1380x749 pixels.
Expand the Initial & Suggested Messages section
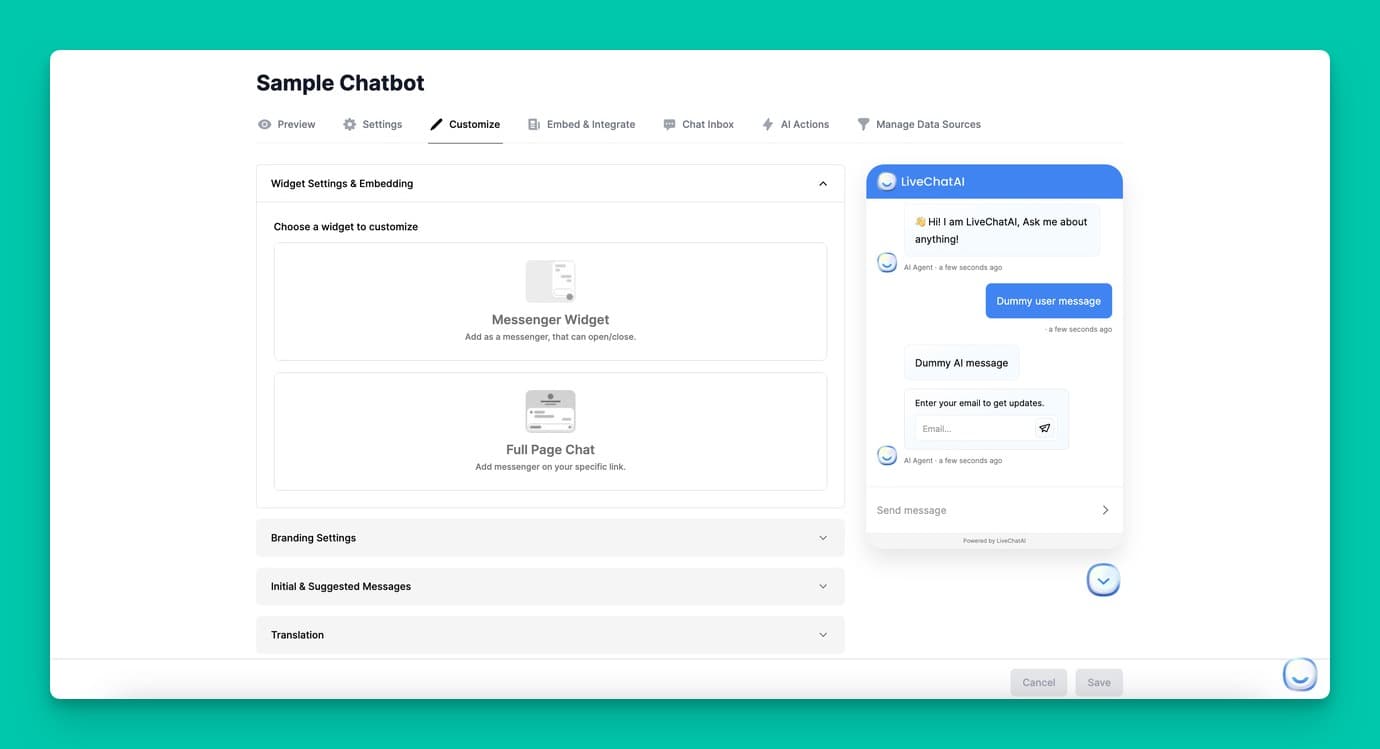[x=550, y=586]
